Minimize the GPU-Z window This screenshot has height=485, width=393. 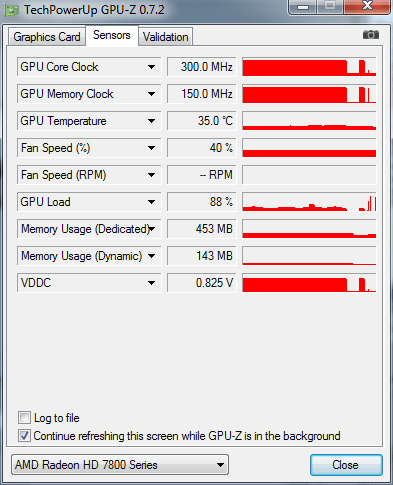[303, 7]
